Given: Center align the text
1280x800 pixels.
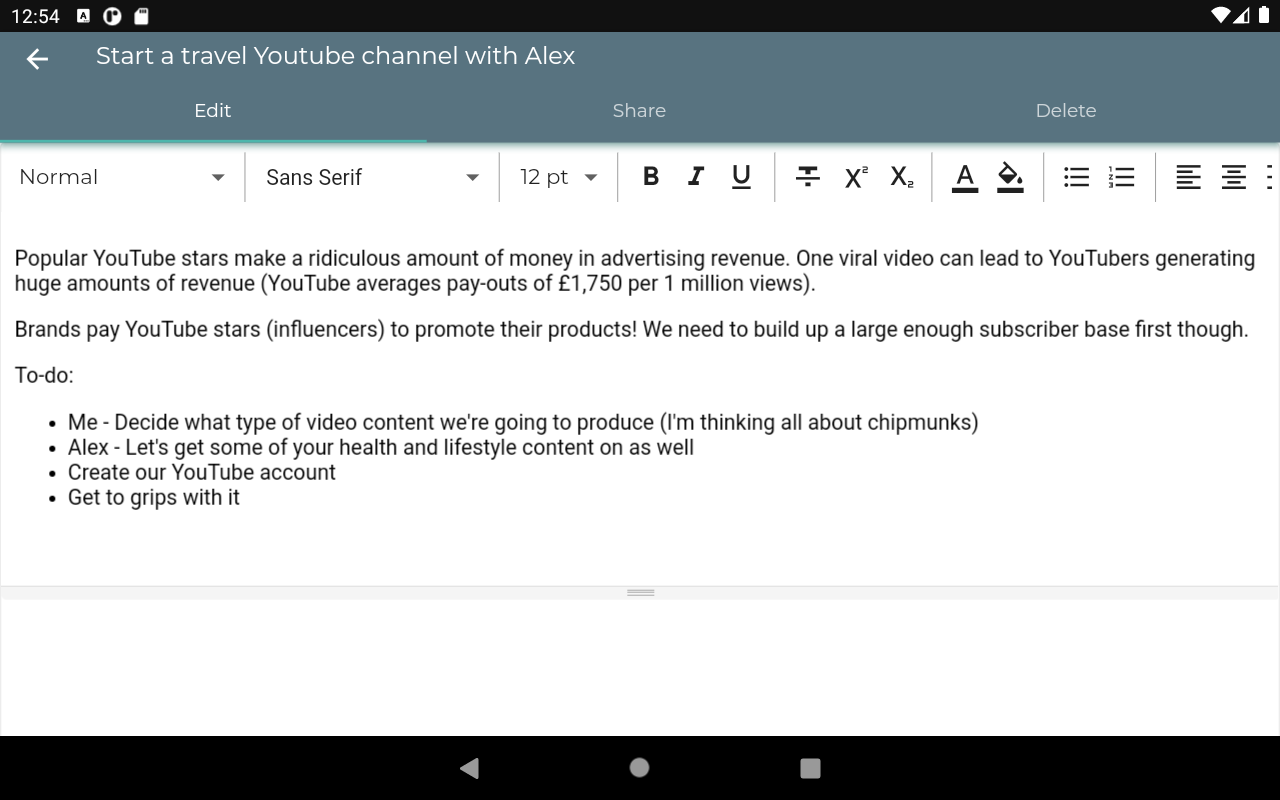Looking at the screenshot, I should [x=1234, y=177].
